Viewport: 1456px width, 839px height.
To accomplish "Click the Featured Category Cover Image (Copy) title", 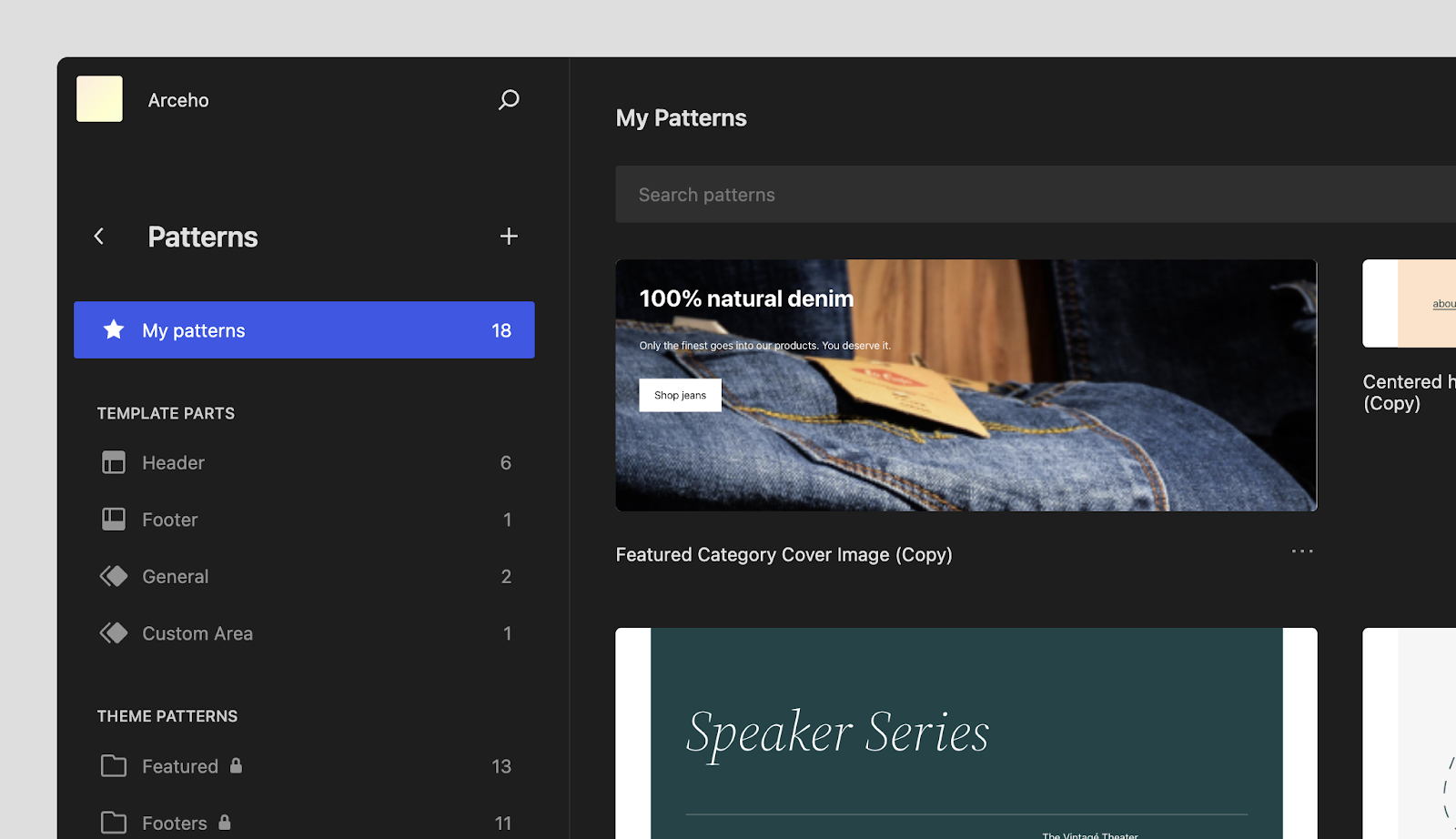I will pos(784,555).
